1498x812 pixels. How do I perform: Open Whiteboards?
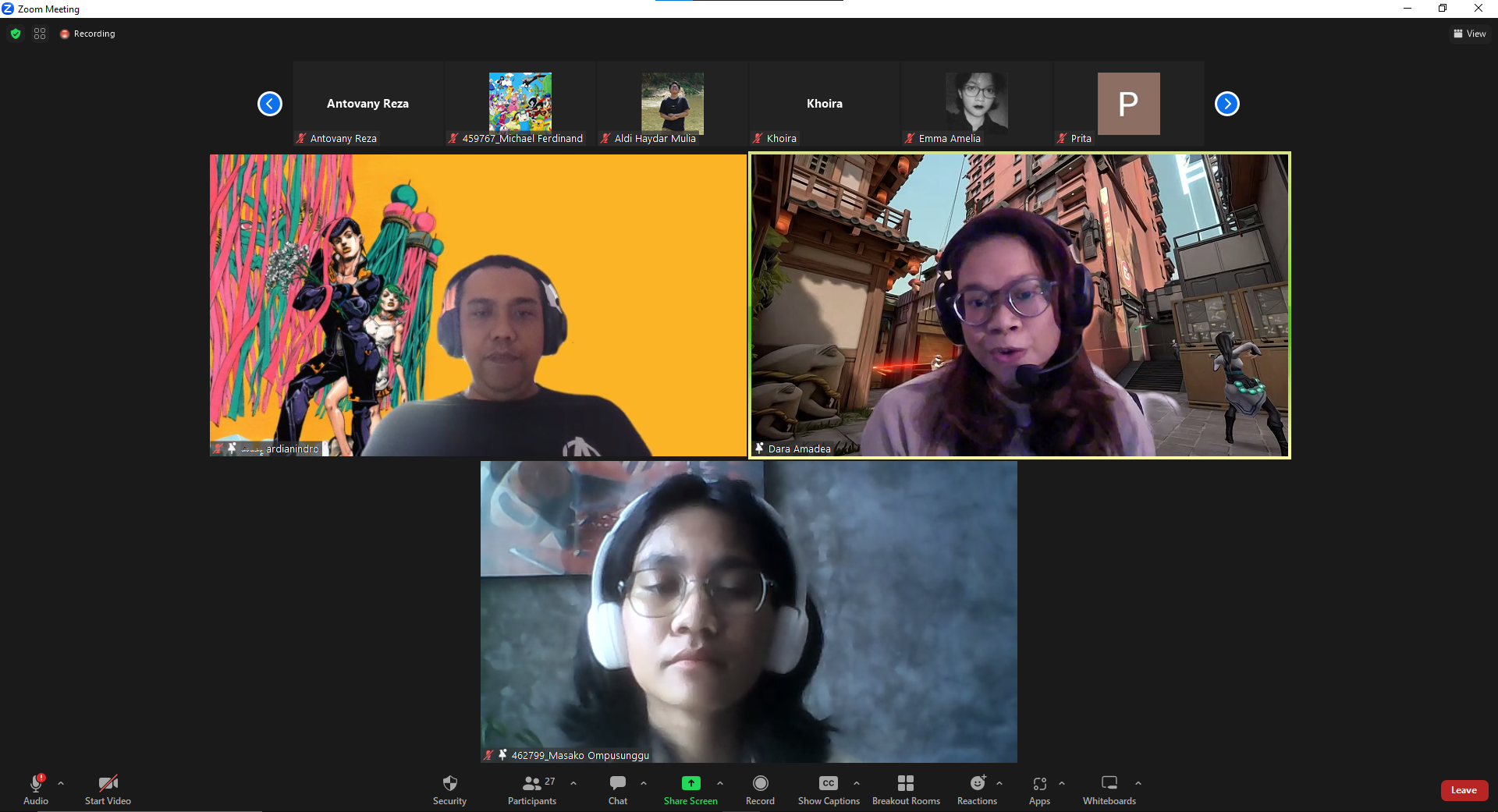[x=1109, y=789]
